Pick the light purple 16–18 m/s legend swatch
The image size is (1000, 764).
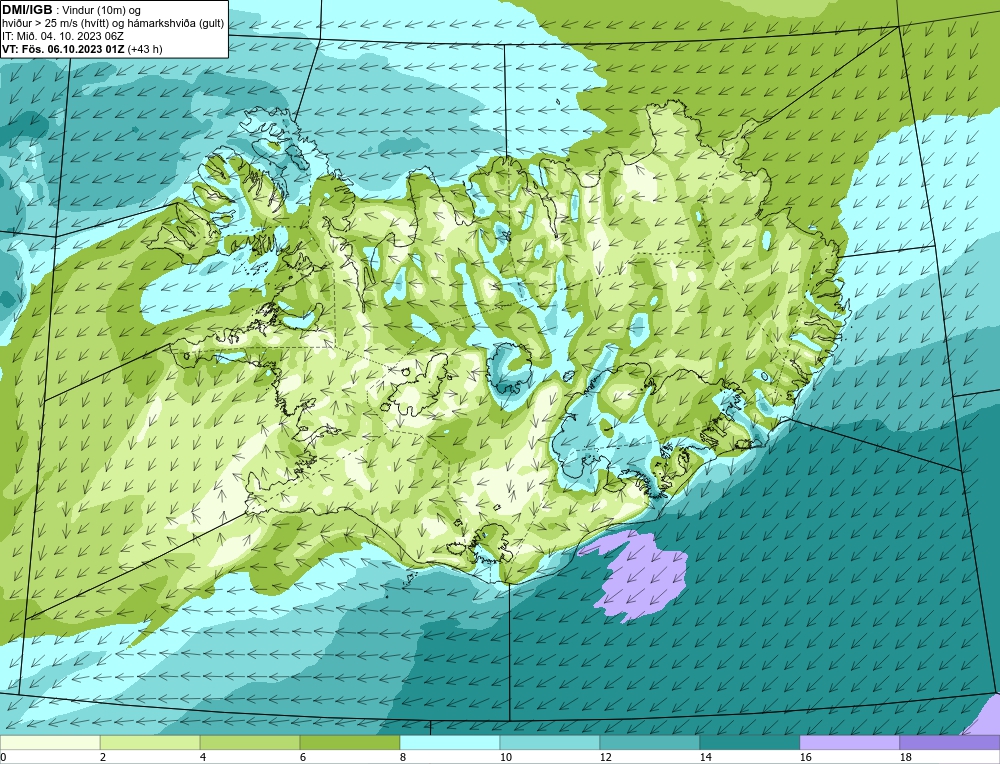[x=849, y=742]
